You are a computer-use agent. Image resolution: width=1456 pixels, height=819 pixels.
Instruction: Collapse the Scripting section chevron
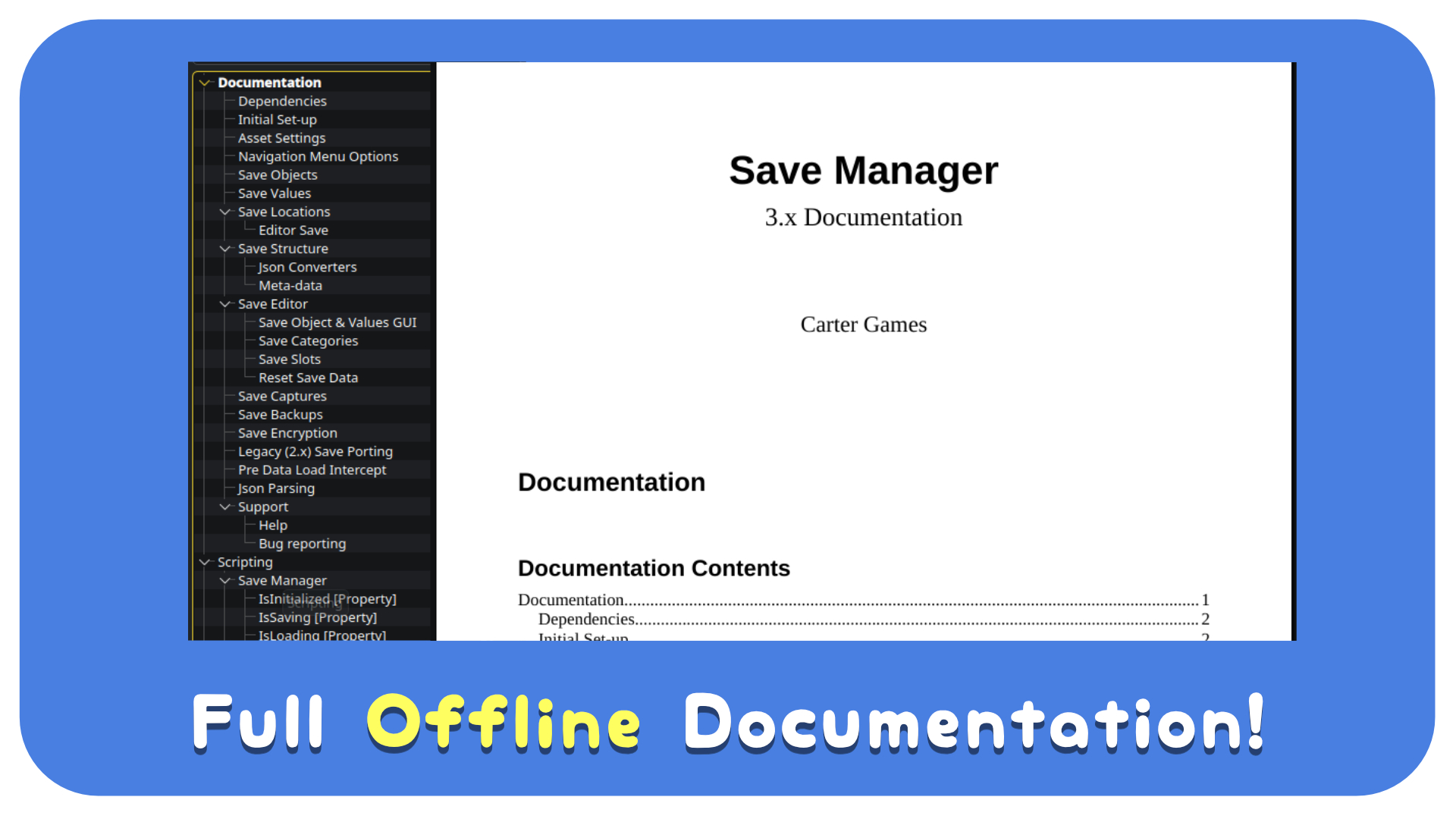point(205,563)
